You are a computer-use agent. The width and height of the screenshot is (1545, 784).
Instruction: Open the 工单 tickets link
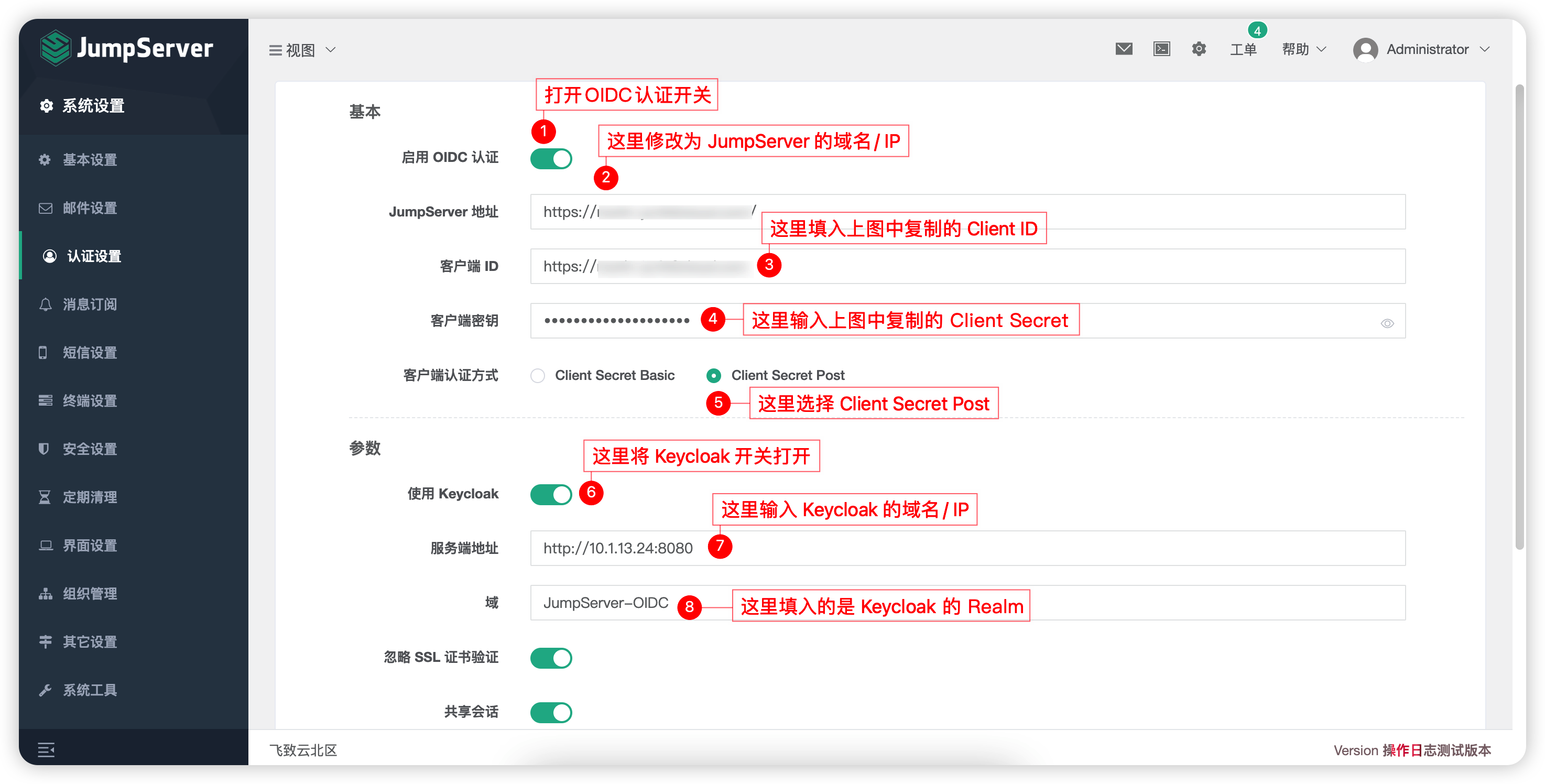pyautogui.click(x=1243, y=50)
